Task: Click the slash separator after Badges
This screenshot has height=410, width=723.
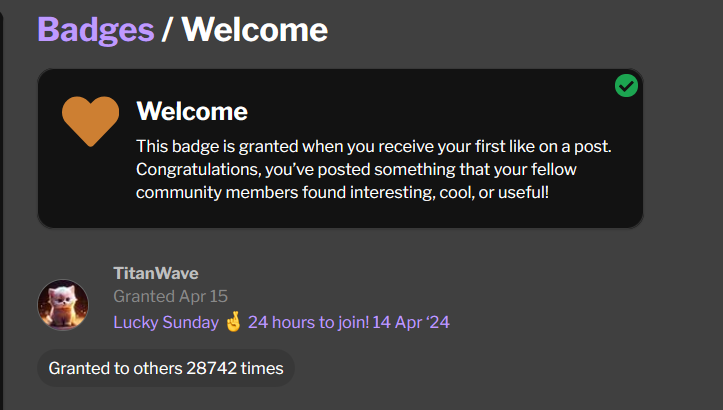Action: [x=167, y=30]
